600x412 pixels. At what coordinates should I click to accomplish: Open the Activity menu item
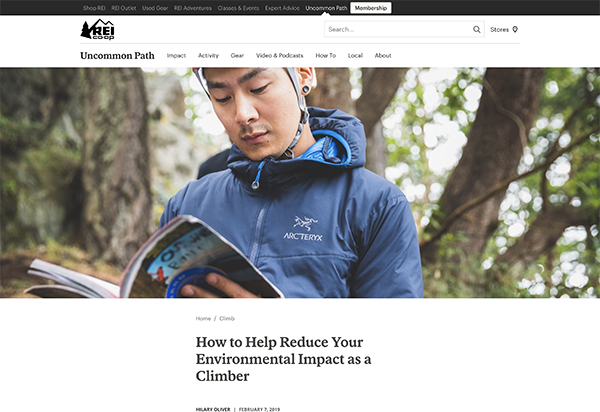pyautogui.click(x=208, y=55)
